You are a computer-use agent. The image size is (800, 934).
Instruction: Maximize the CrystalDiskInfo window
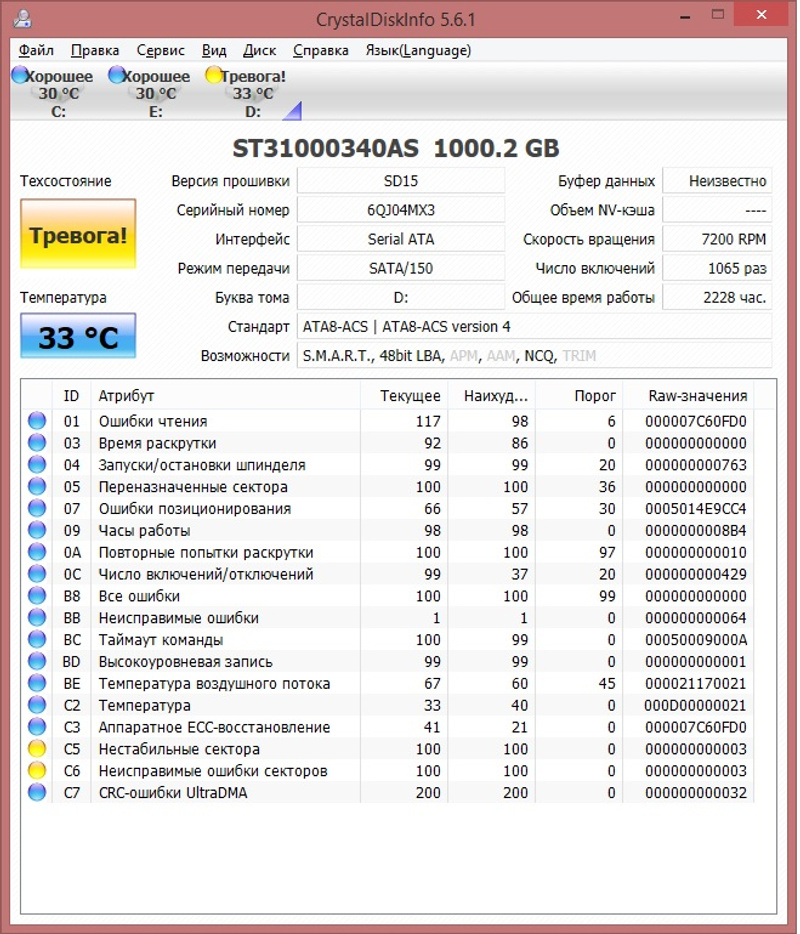718,15
